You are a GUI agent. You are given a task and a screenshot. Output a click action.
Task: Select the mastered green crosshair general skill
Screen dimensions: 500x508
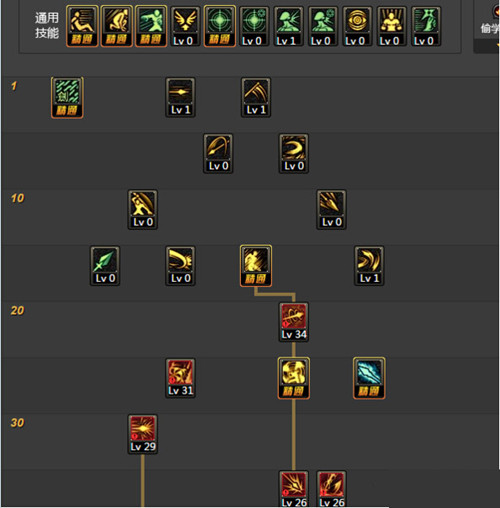click(220, 26)
